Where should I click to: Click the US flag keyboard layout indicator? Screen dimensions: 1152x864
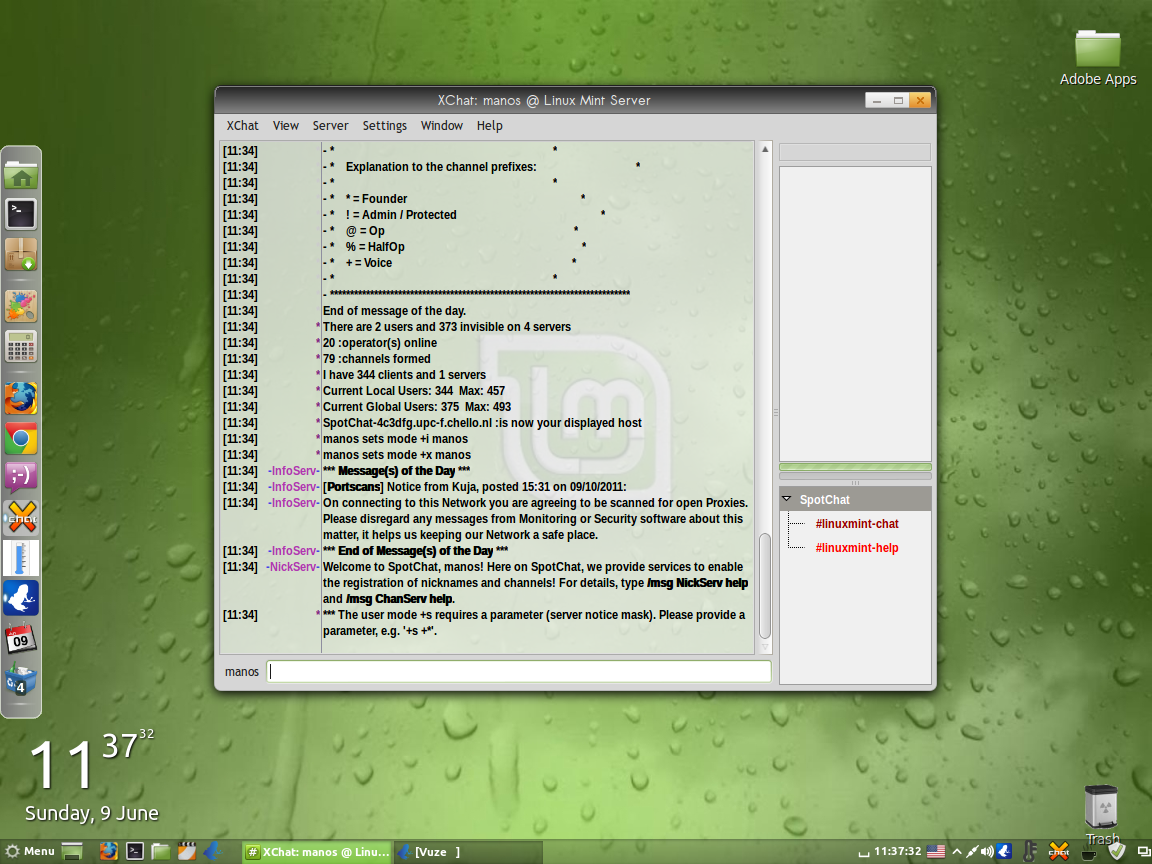[935, 852]
